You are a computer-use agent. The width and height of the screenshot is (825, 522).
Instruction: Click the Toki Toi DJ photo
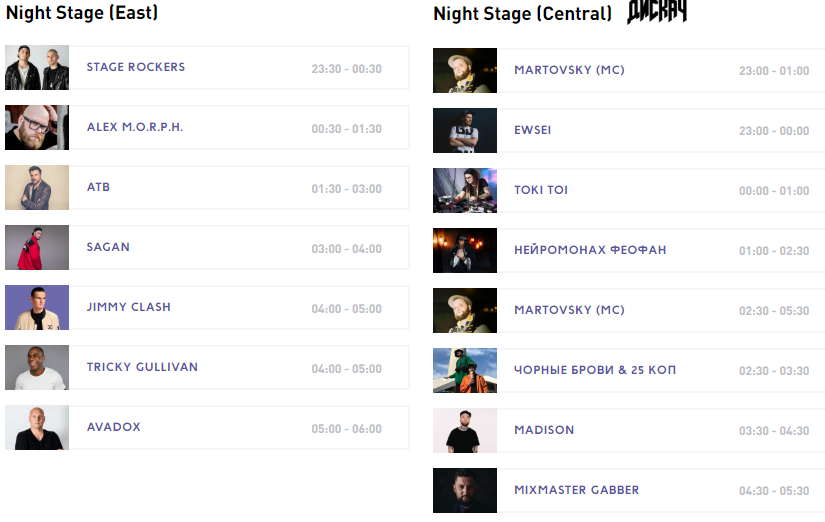(465, 191)
